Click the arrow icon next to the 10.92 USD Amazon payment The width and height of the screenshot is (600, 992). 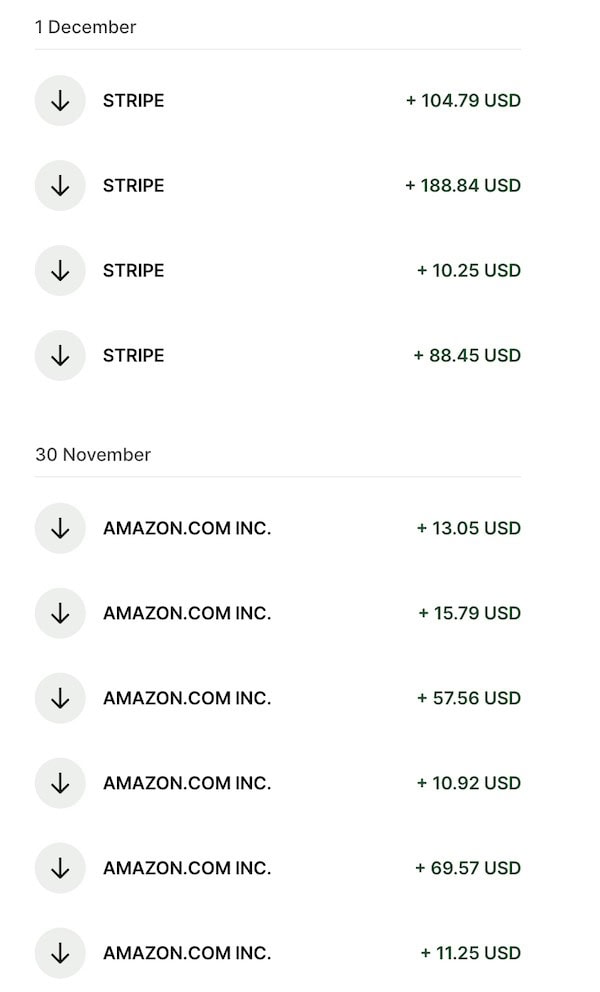click(60, 783)
